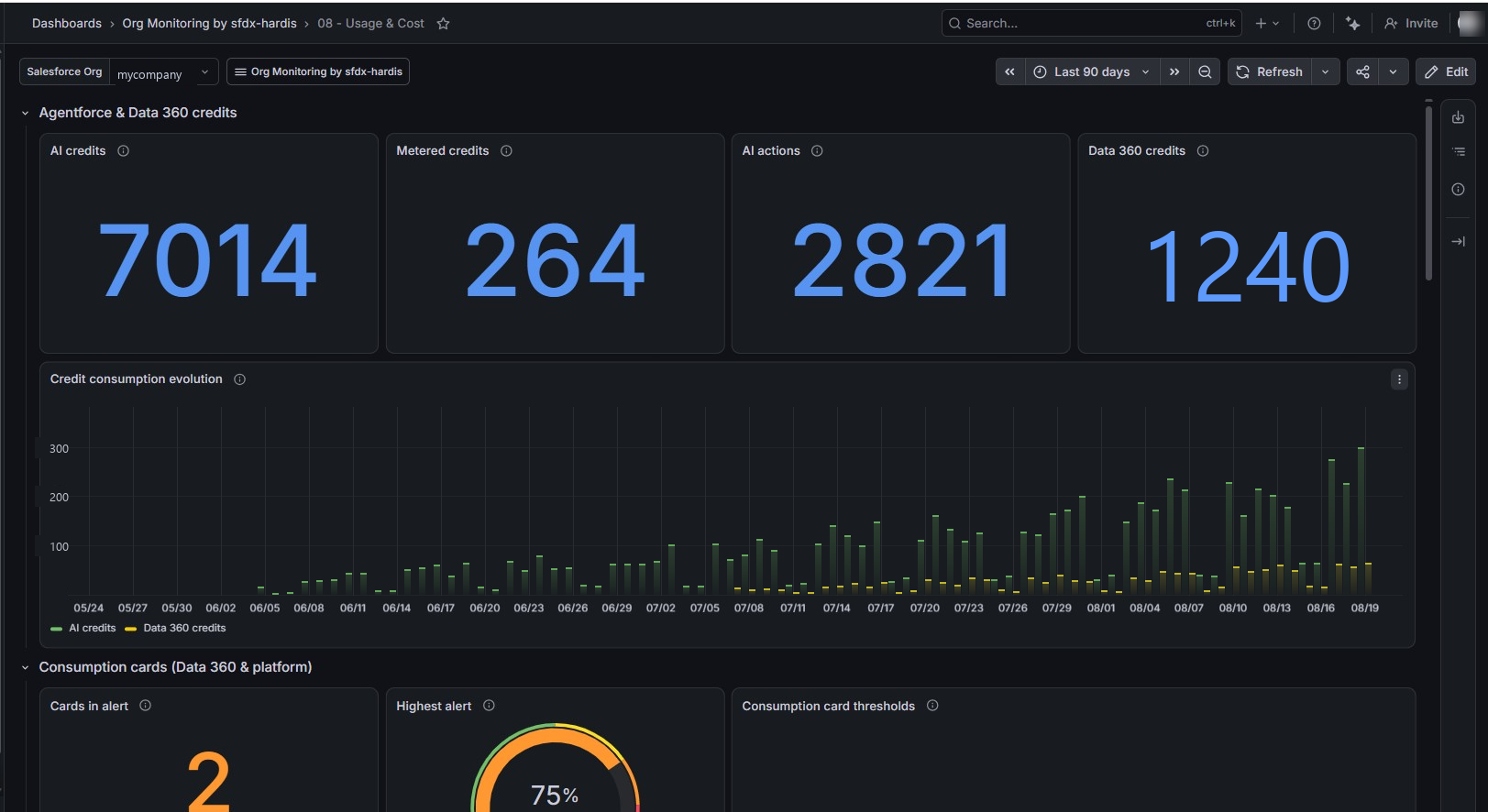The image size is (1488, 812).
Task: Click the dashboard vertical scrollbar
Action: pos(1428,194)
